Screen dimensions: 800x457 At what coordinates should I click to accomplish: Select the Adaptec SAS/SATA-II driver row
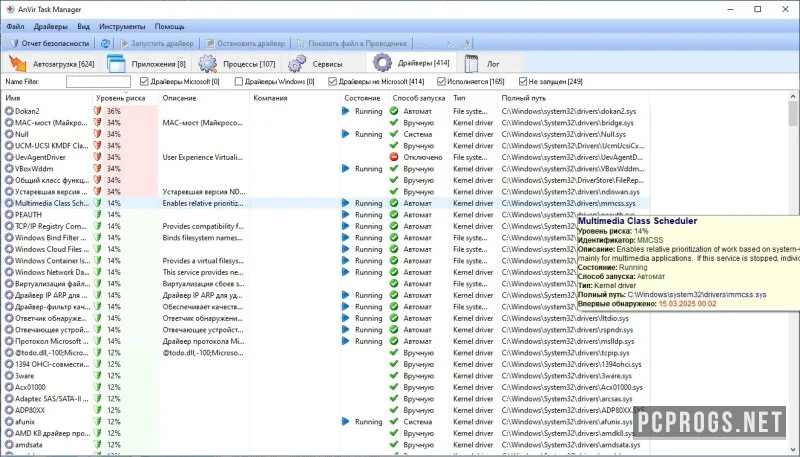click(x=326, y=399)
